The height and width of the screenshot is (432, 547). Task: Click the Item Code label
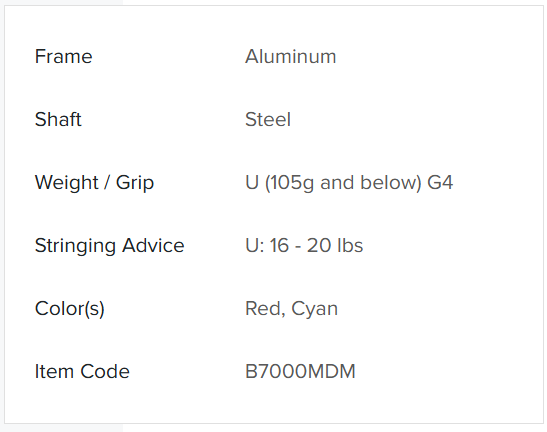[82, 371]
